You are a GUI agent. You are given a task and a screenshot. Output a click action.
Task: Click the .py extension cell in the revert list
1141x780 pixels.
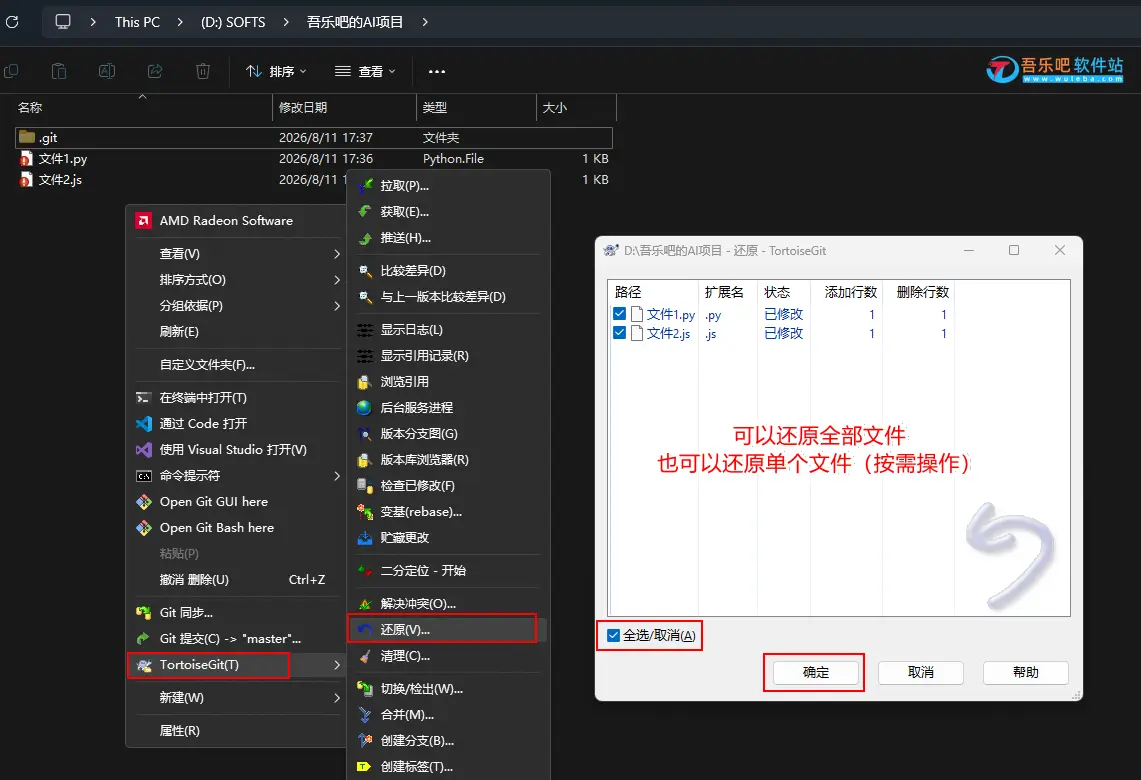coord(713,315)
